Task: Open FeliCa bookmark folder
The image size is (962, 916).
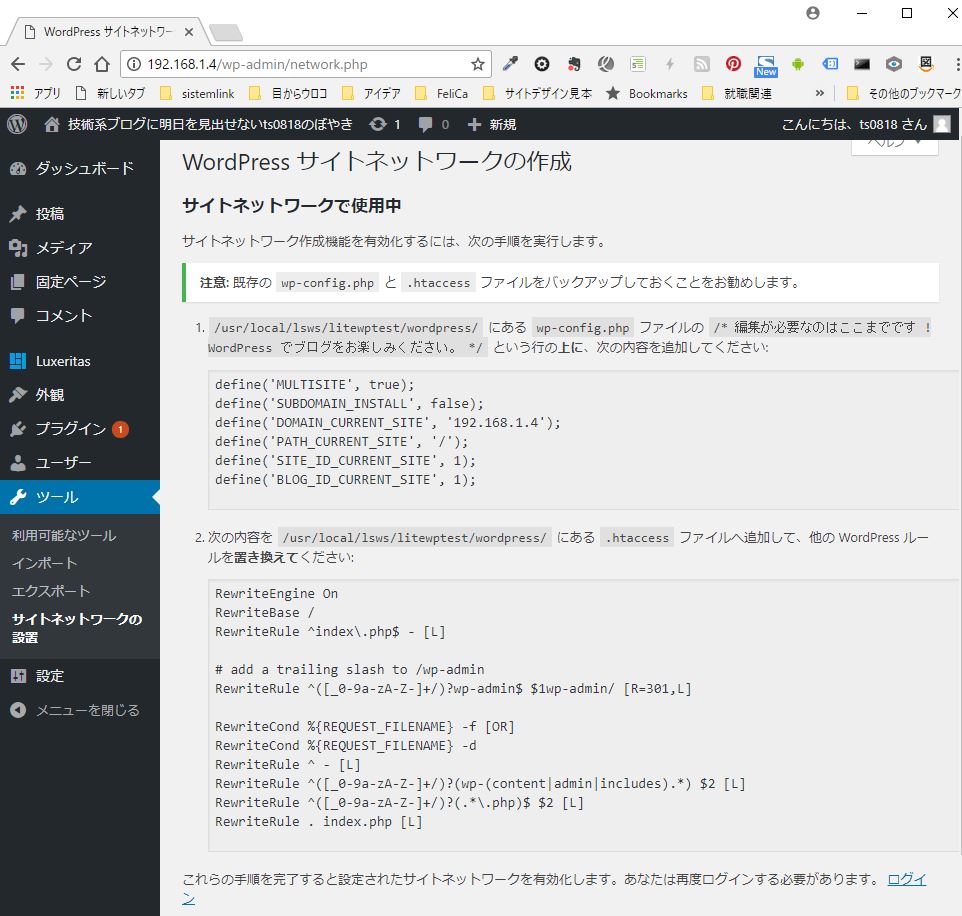Action: coord(442,93)
